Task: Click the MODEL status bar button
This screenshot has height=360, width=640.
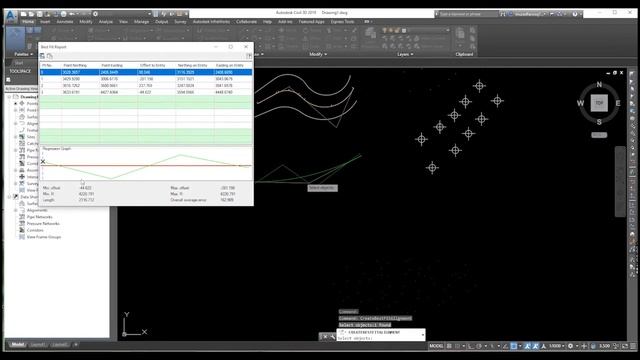Action: pyautogui.click(x=436, y=346)
